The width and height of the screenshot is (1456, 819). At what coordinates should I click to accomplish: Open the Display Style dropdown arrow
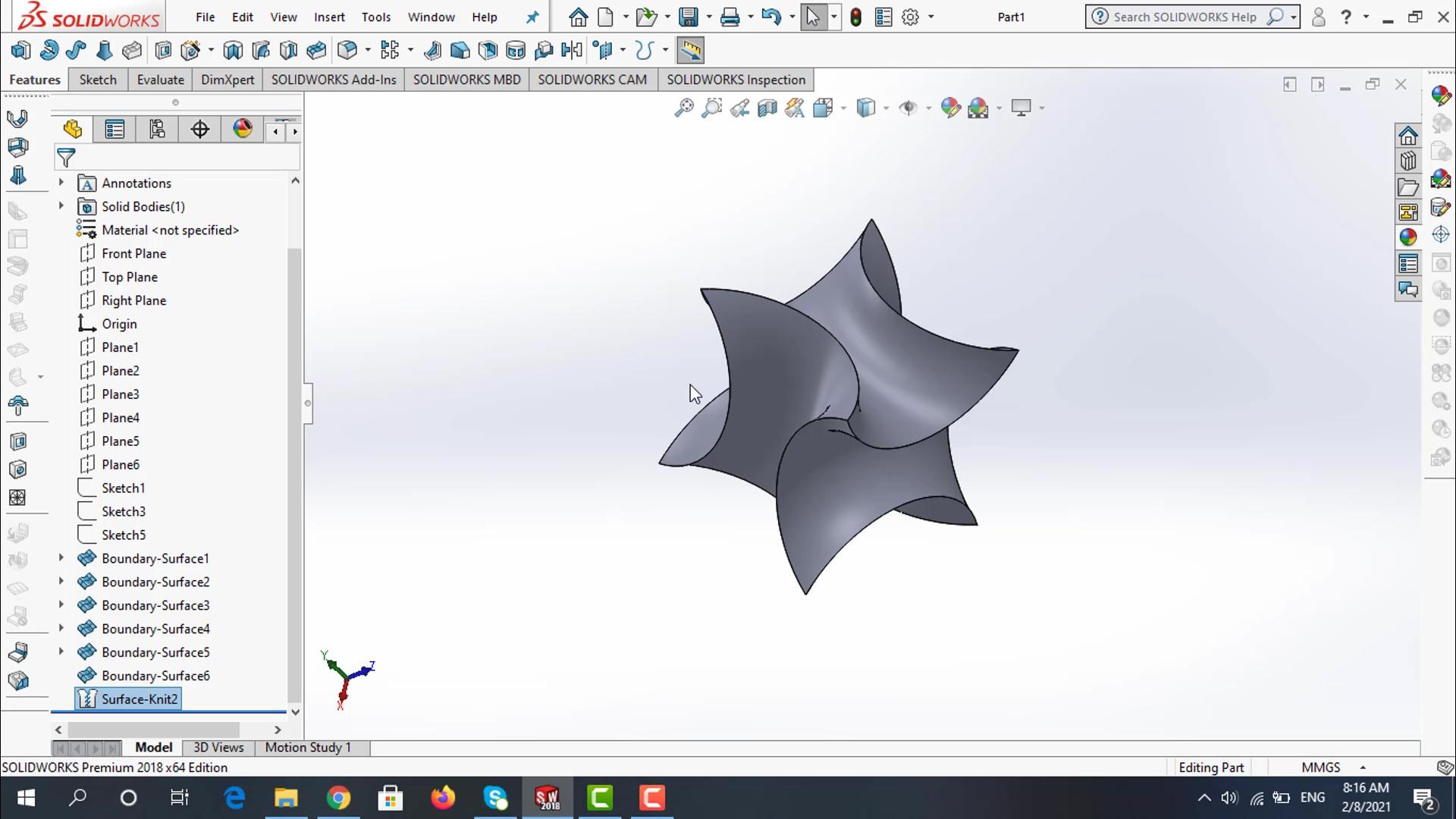[885, 108]
